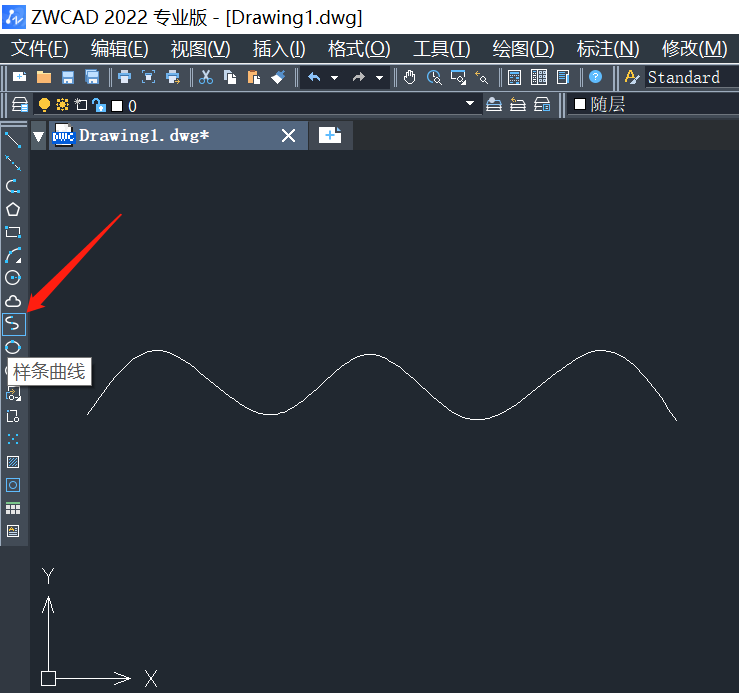Open the Design Center grid icon

tap(539, 77)
